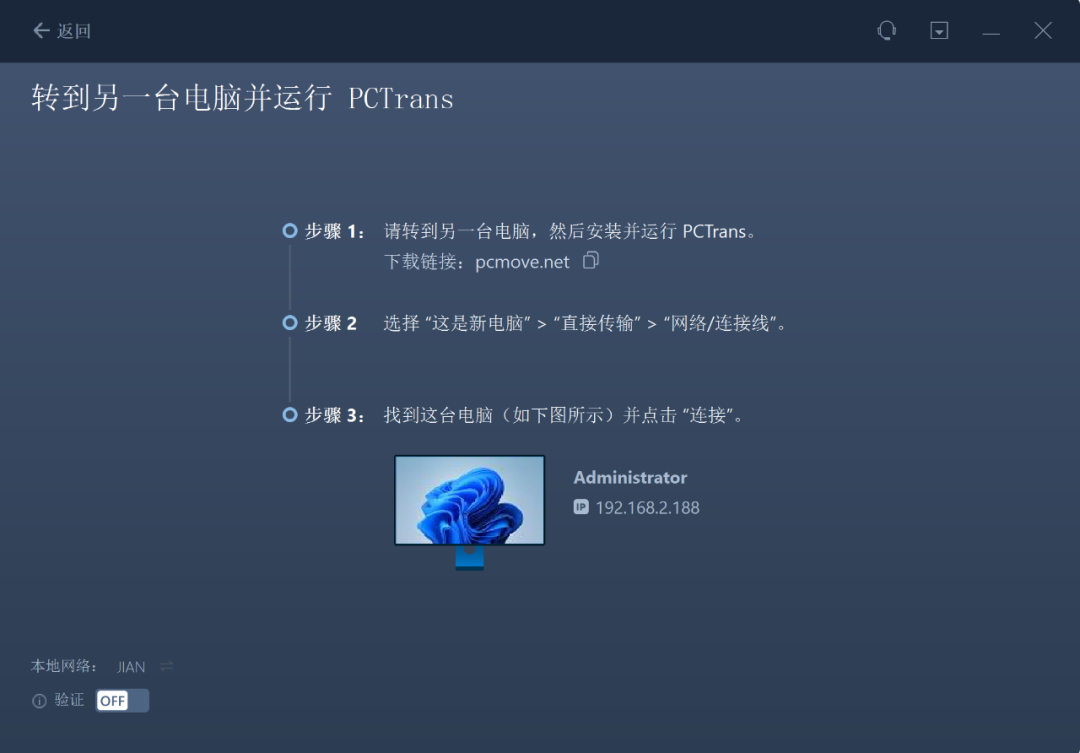Click the IP address 192.168.2.188
The width and height of the screenshot is (1080, 753).
click(x=647, y=508)
